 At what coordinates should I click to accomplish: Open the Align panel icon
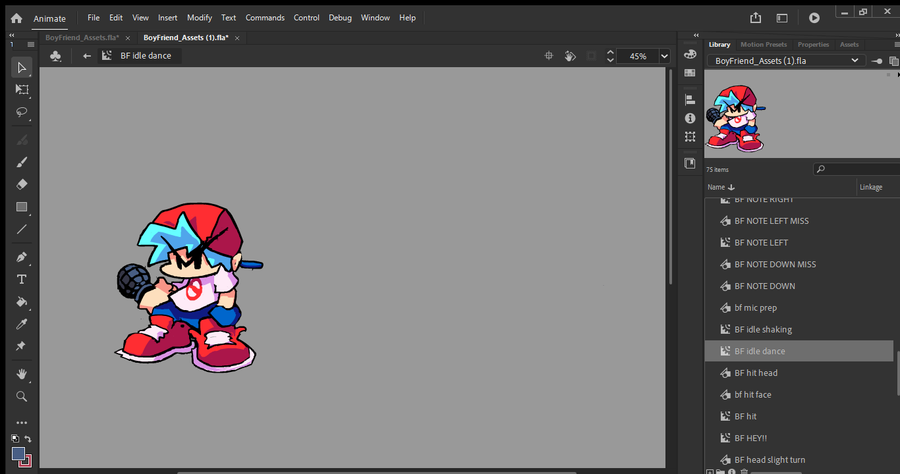pyautogui.click(x=690, y=100)
